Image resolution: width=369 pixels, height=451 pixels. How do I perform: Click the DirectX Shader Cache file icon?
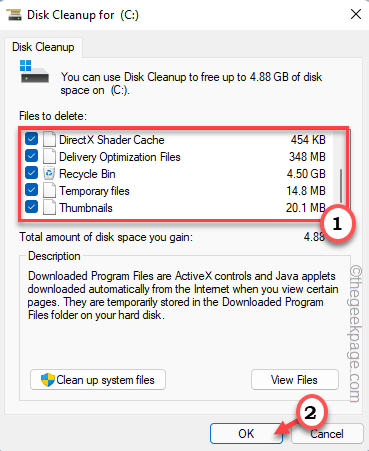[x=49, y=139]
